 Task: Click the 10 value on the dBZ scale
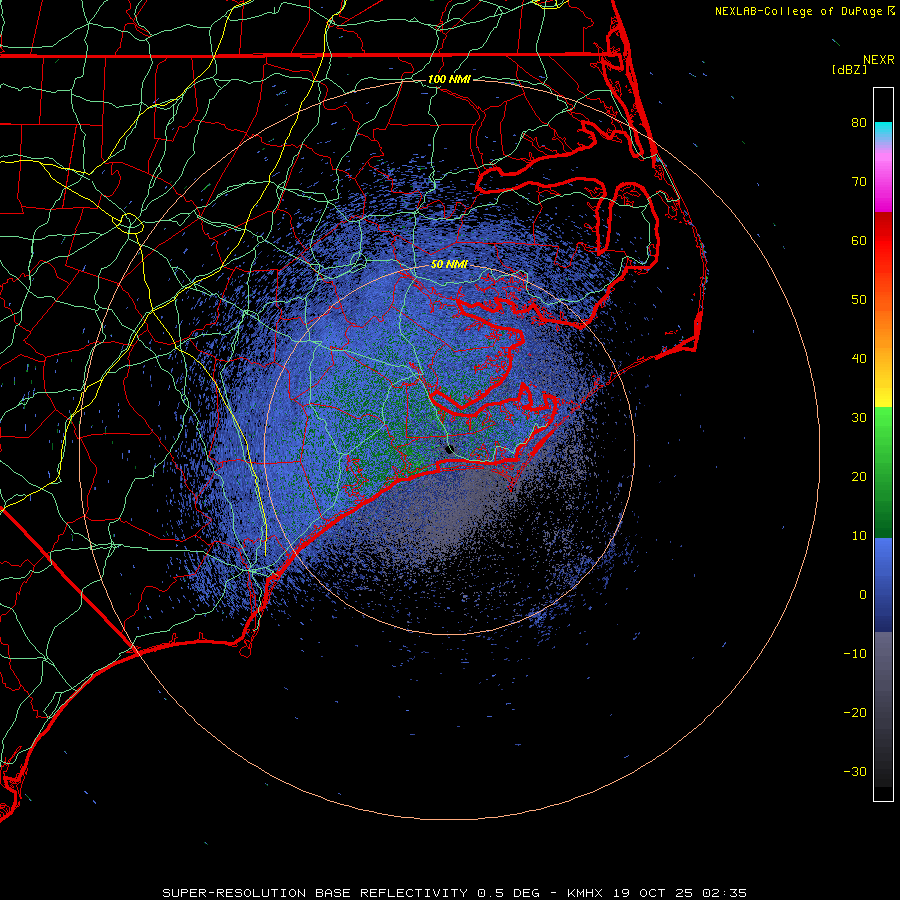coord(859,536)
